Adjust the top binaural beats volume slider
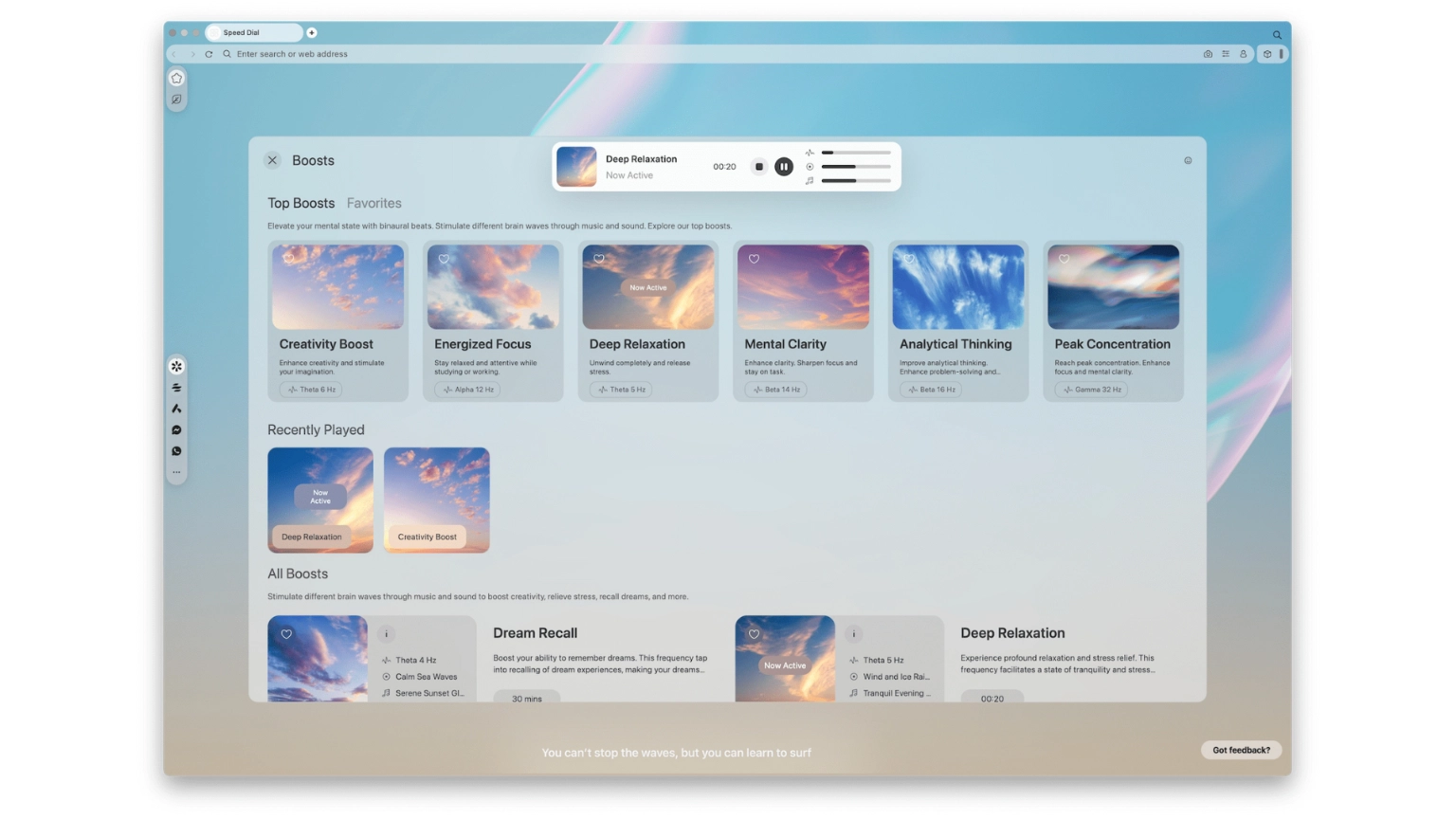This screenshot has height=819, width=1456. pos(855,153)
